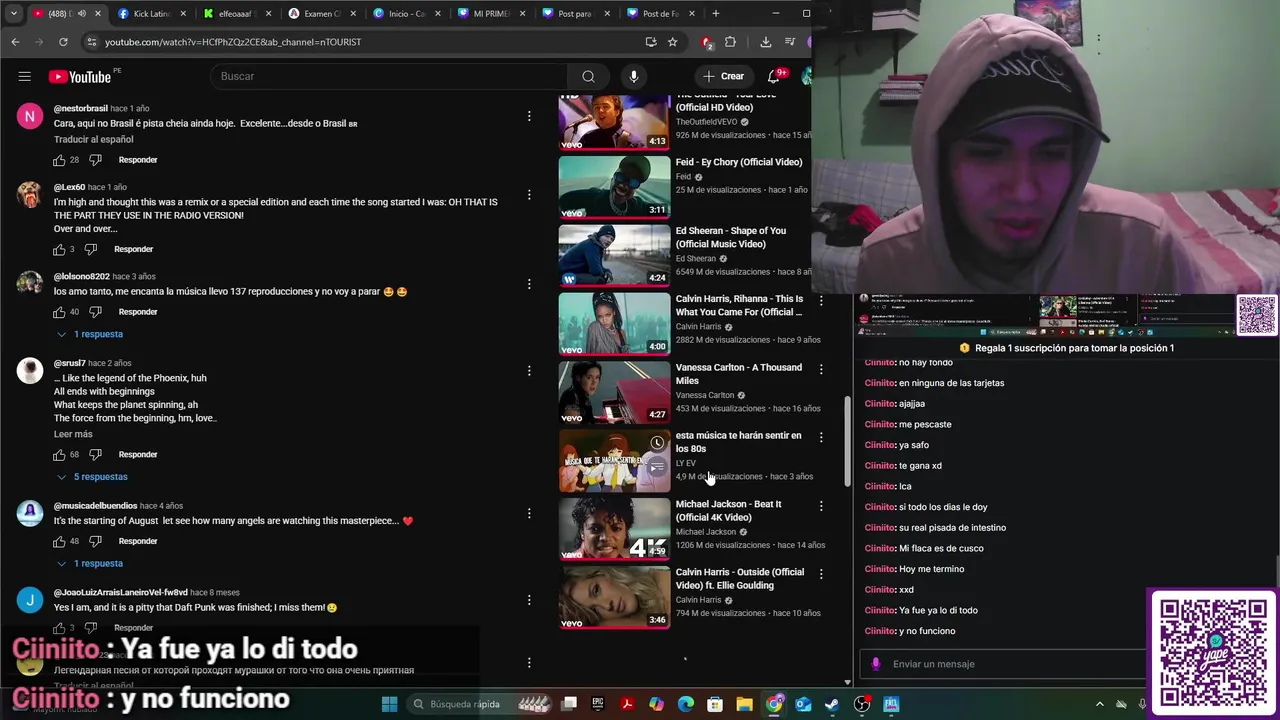The width and height of the screenshot is (1280, 720).
Task: Open options menu for @srusl7 comment
Action: click(529, 371)
